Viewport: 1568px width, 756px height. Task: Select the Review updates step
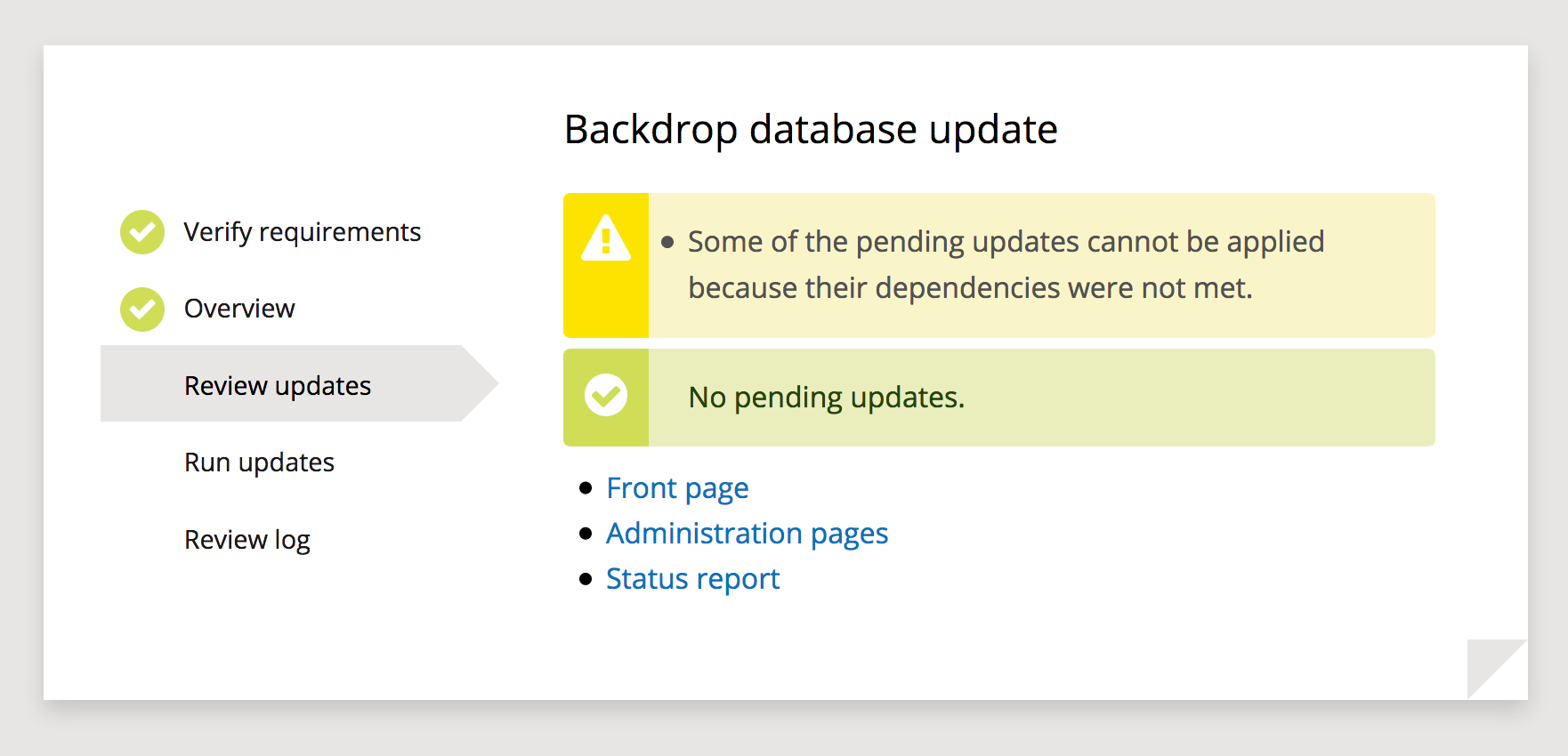(278, 386)
